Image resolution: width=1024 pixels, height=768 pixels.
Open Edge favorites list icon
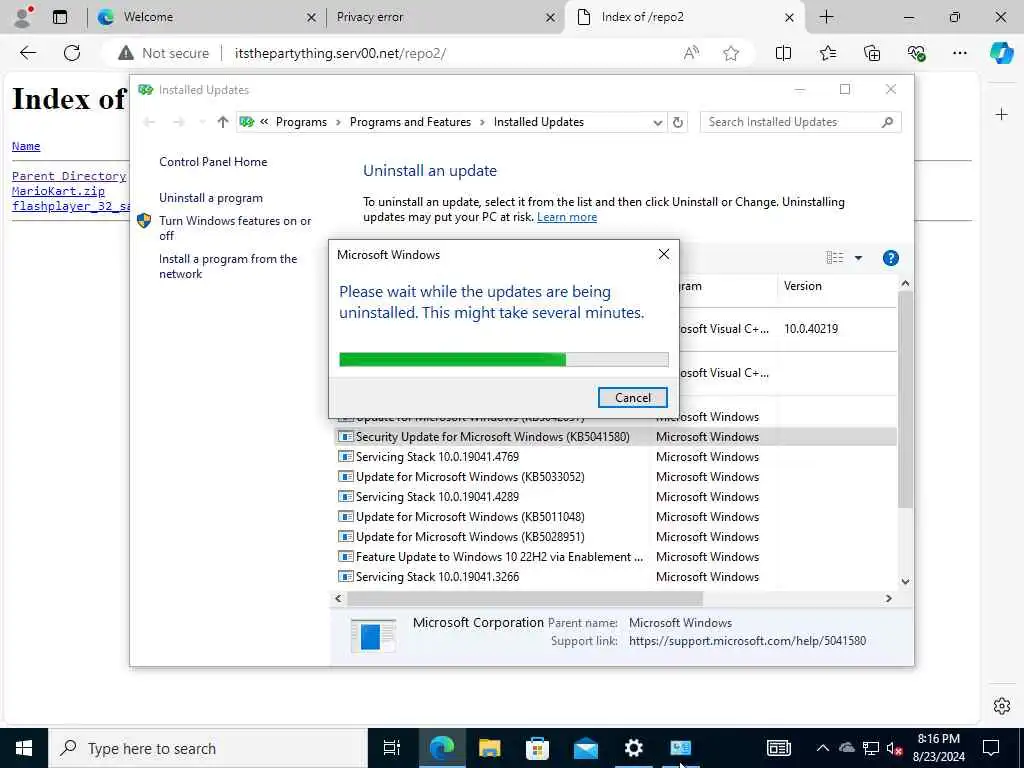click(x=827, y=53)
